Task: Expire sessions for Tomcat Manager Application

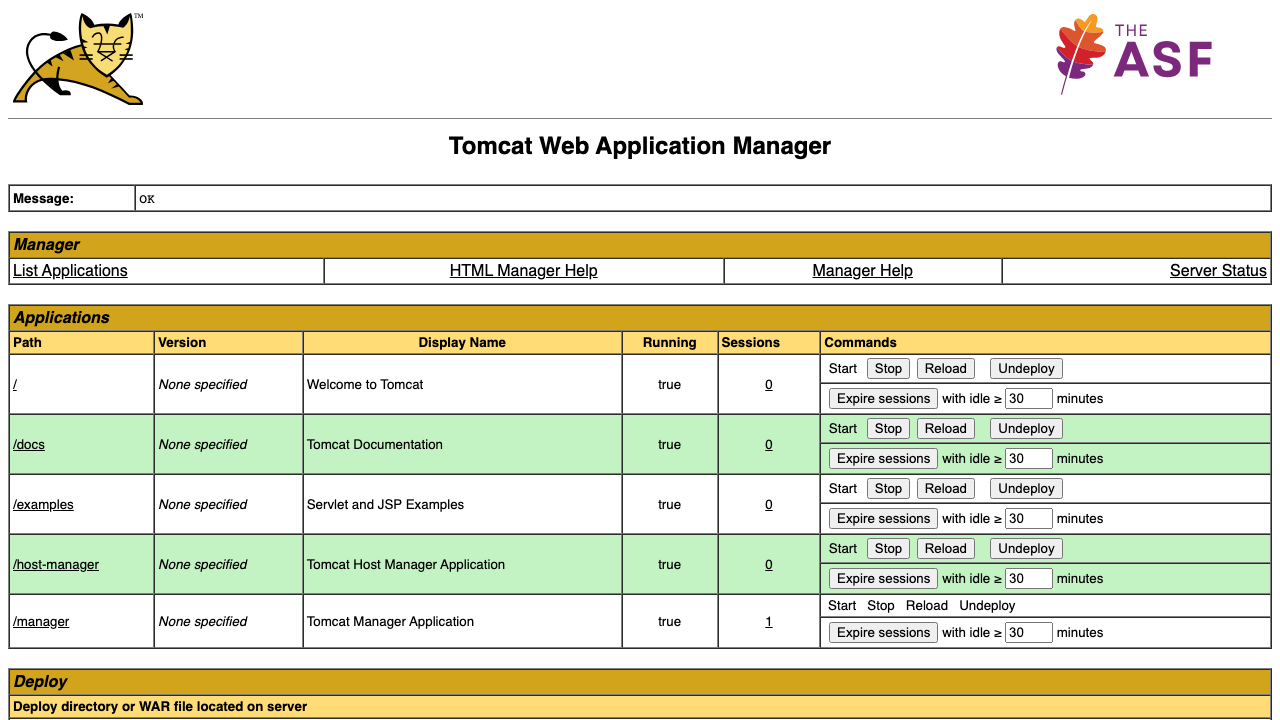Action: [x=883, y=633]
